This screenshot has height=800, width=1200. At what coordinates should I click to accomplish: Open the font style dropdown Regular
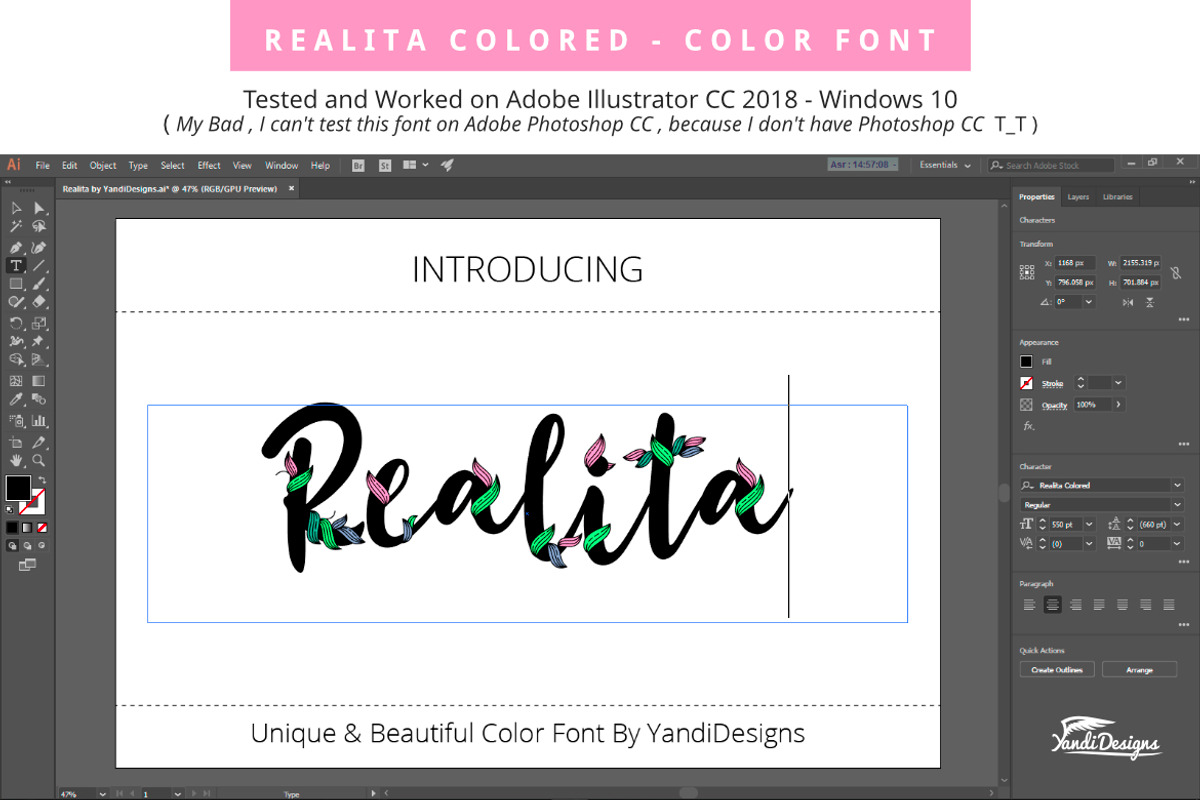click(1177, 505)
